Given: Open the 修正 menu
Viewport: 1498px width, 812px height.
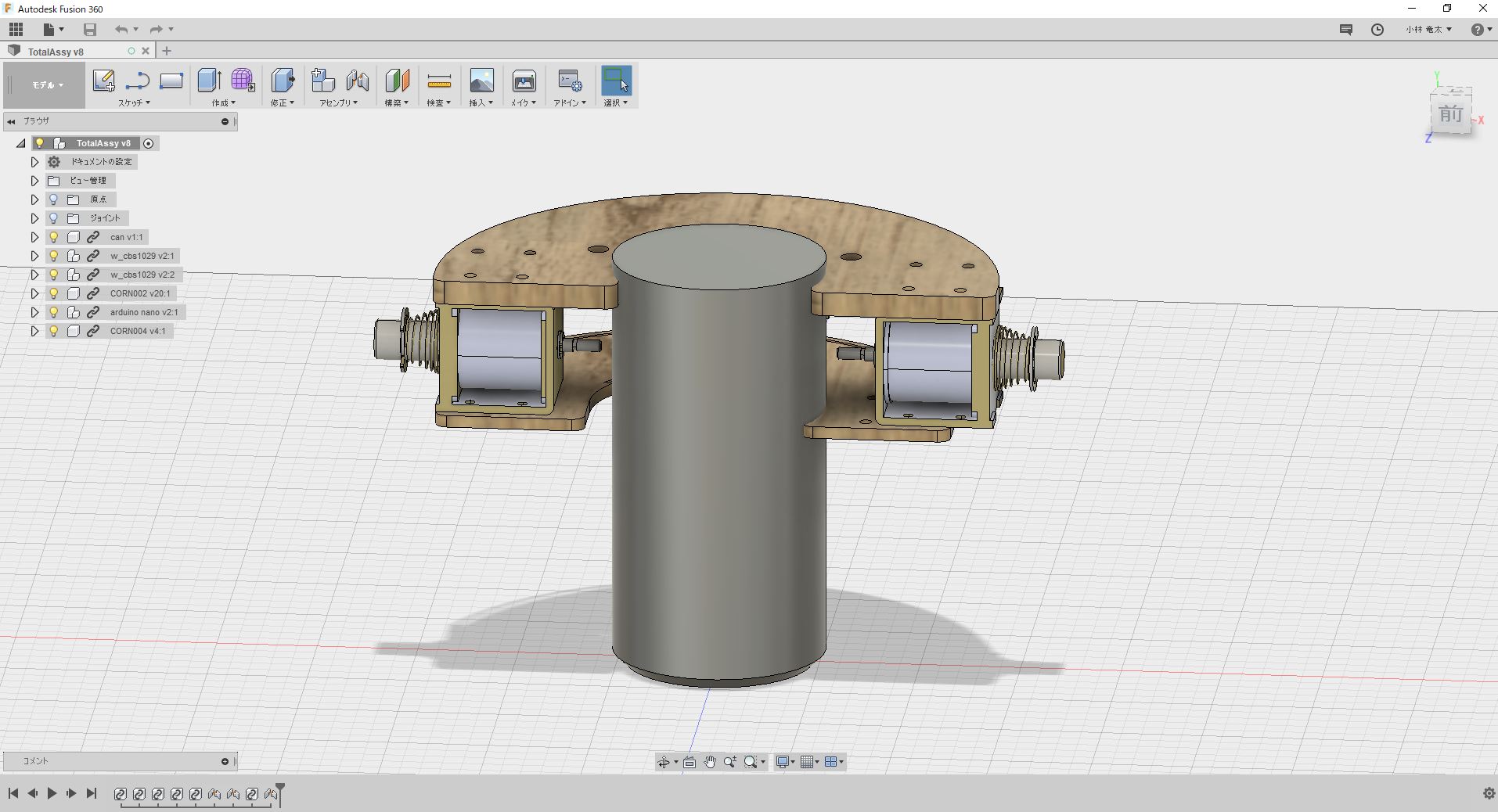Looking at the screenshot, I should click(x=282, y=102).
